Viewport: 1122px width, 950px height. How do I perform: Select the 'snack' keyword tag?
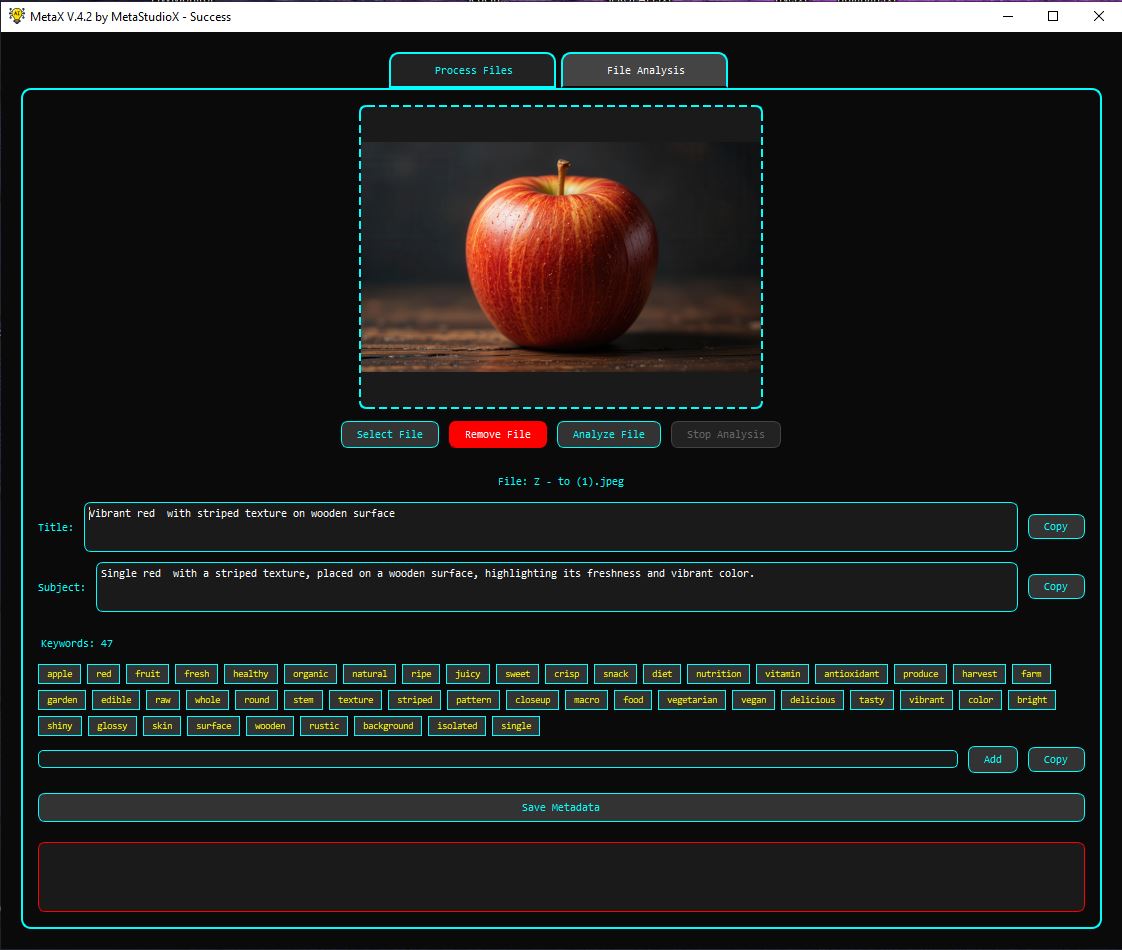pyautogui.click(x=615, y=674)
